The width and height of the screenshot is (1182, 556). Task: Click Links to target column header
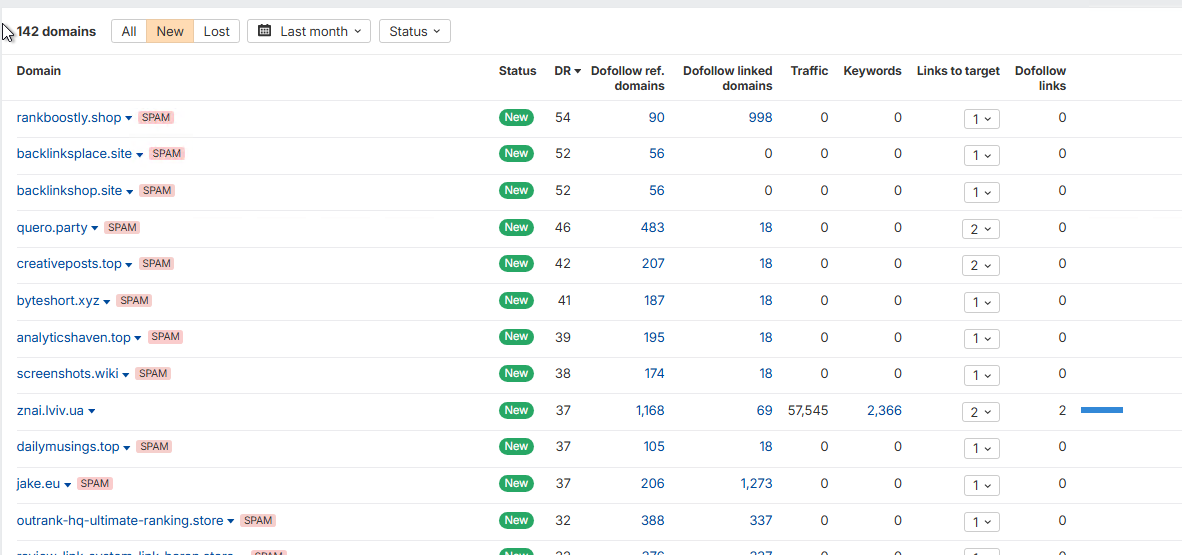[958, 71]
